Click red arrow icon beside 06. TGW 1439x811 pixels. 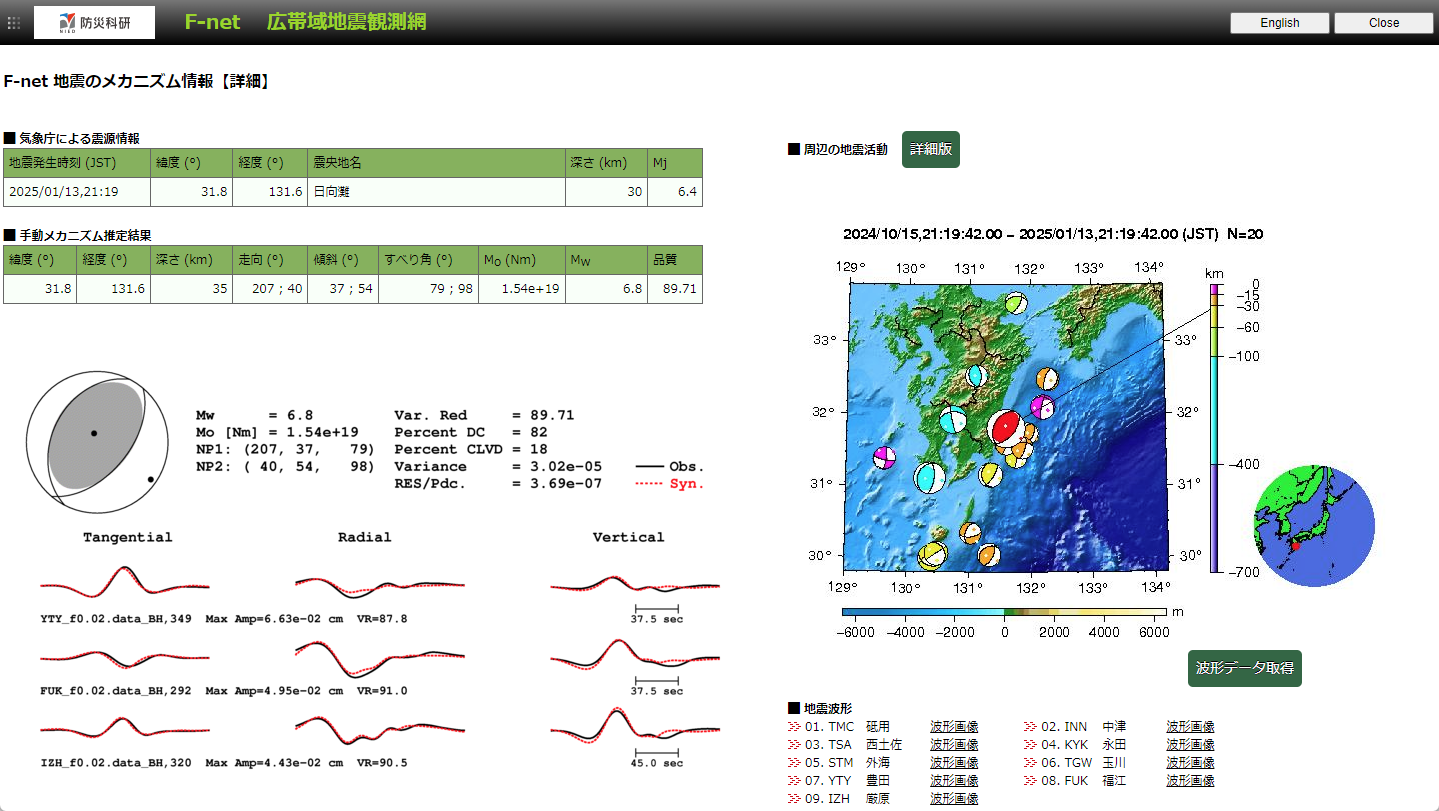coord(1031,763)
